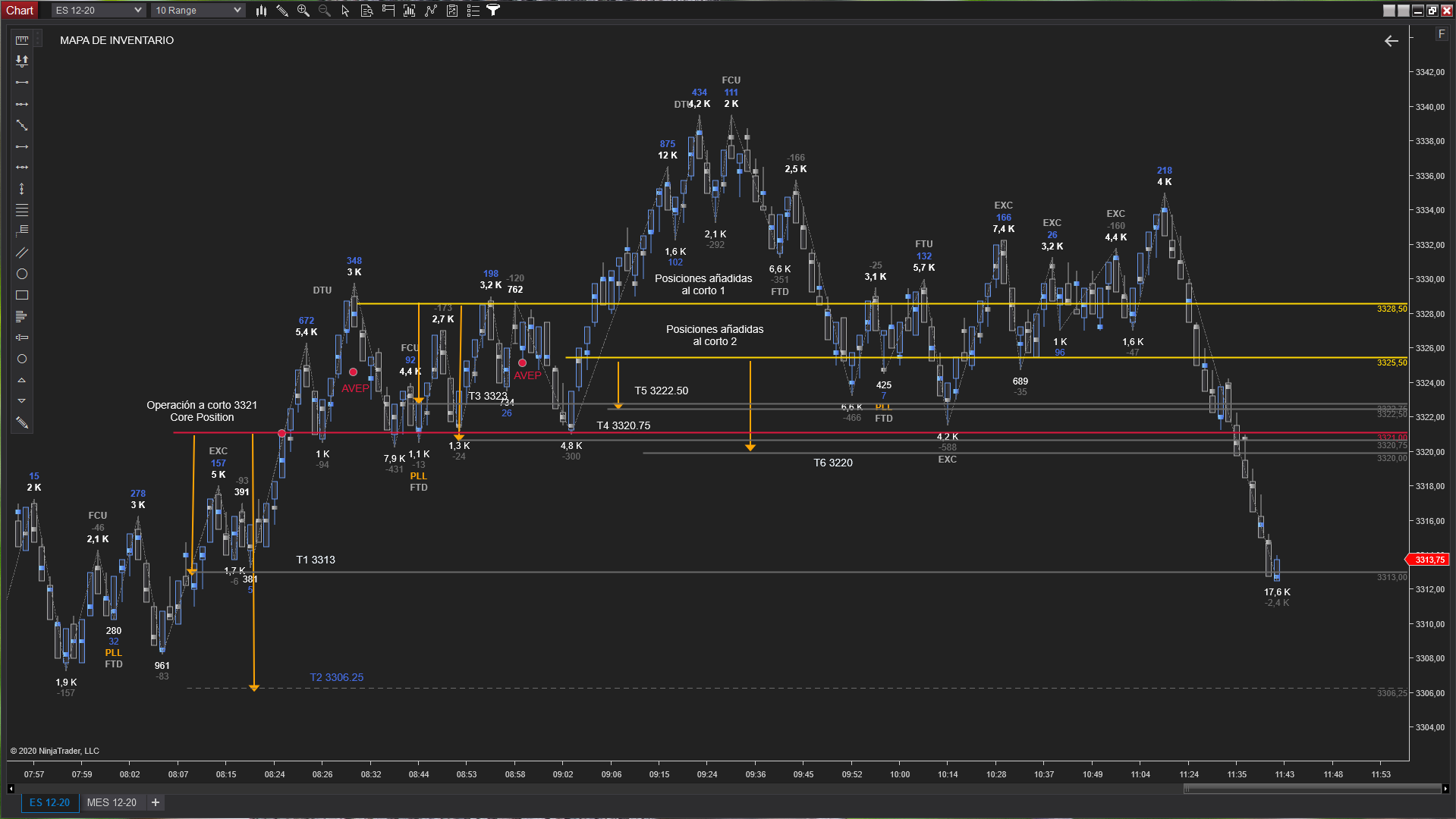The height and width of the screenshot is (819, 1456).
Task: Select the horizontal lines tool in sidebar
Action: pyautogui.click(x=22, y=210)
